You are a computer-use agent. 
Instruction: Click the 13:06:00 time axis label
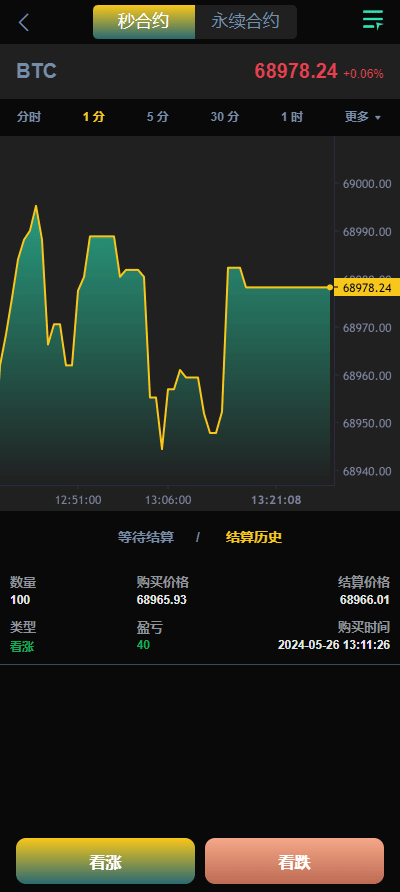168,500
